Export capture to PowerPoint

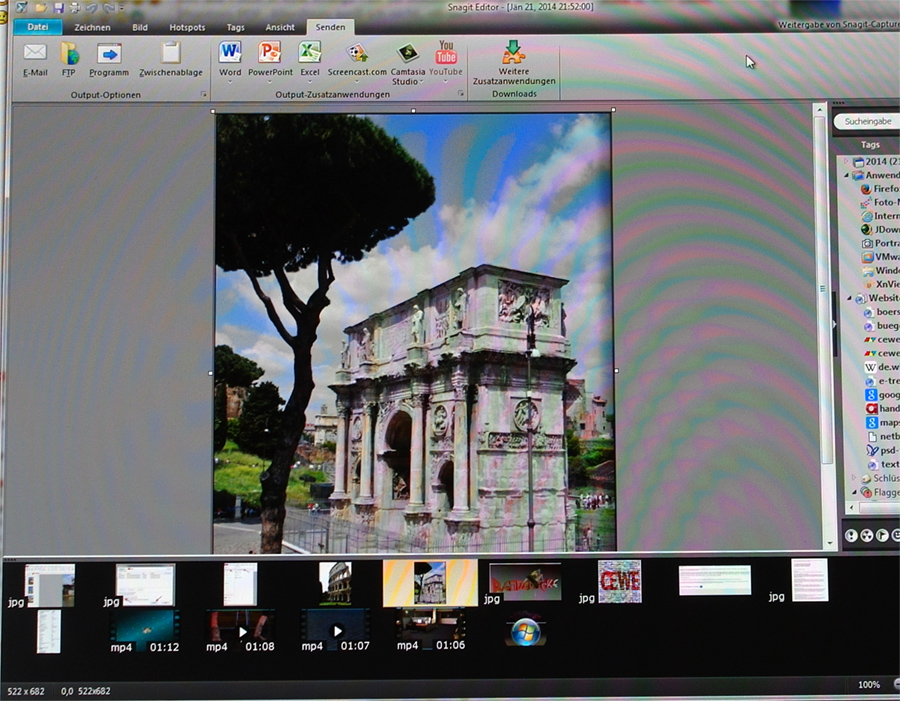270,53
